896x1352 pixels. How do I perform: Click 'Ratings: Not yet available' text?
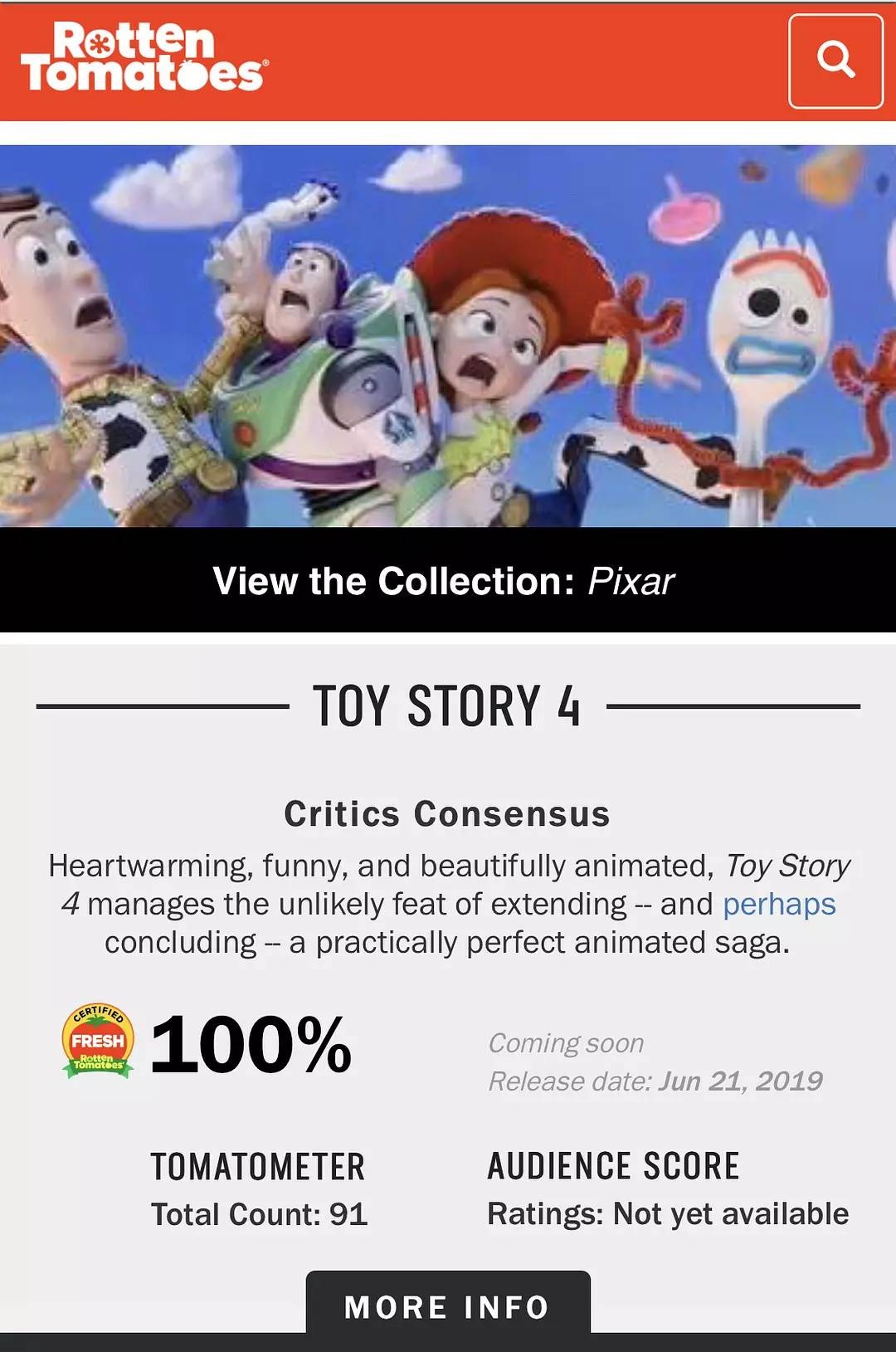(x=668, y=1213)
